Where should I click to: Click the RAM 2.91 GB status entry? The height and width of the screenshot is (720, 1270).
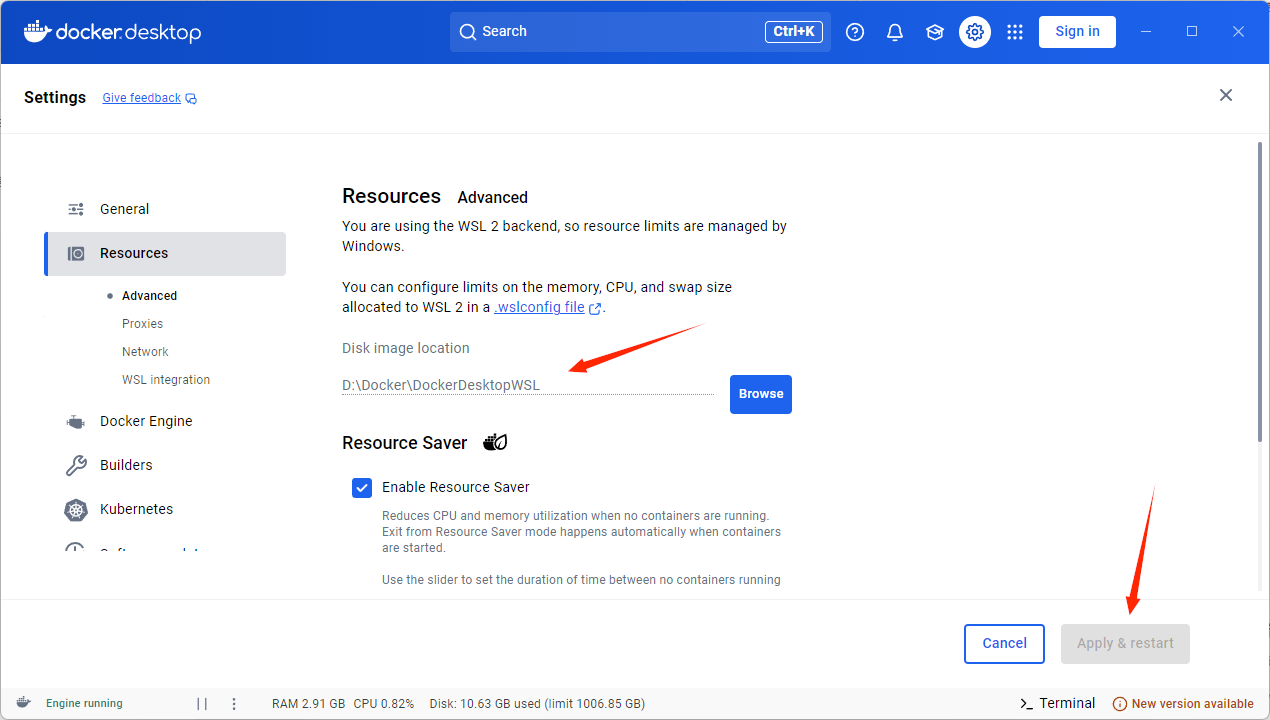[x=308, y=704]
